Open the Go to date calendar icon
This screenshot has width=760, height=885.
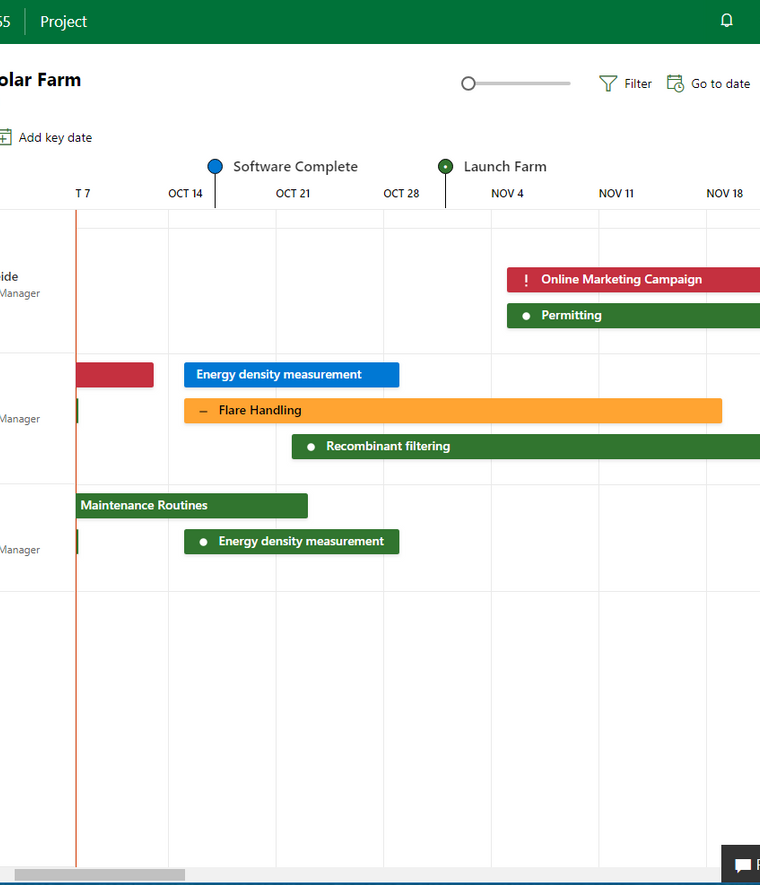pyautogui.click(x=675, y=84)
